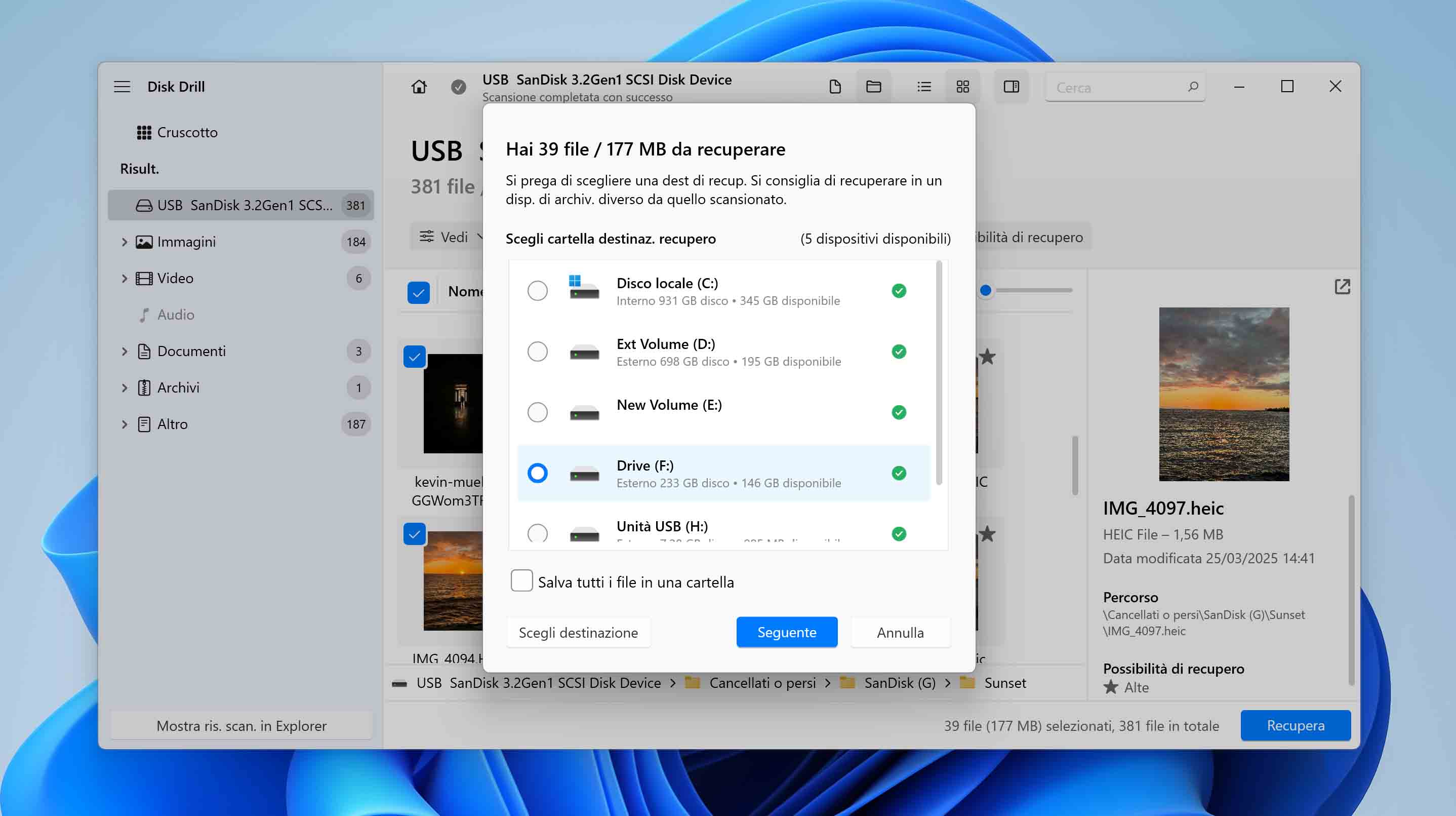Open Sunset breadcrumb folder

pos(1005,683)
